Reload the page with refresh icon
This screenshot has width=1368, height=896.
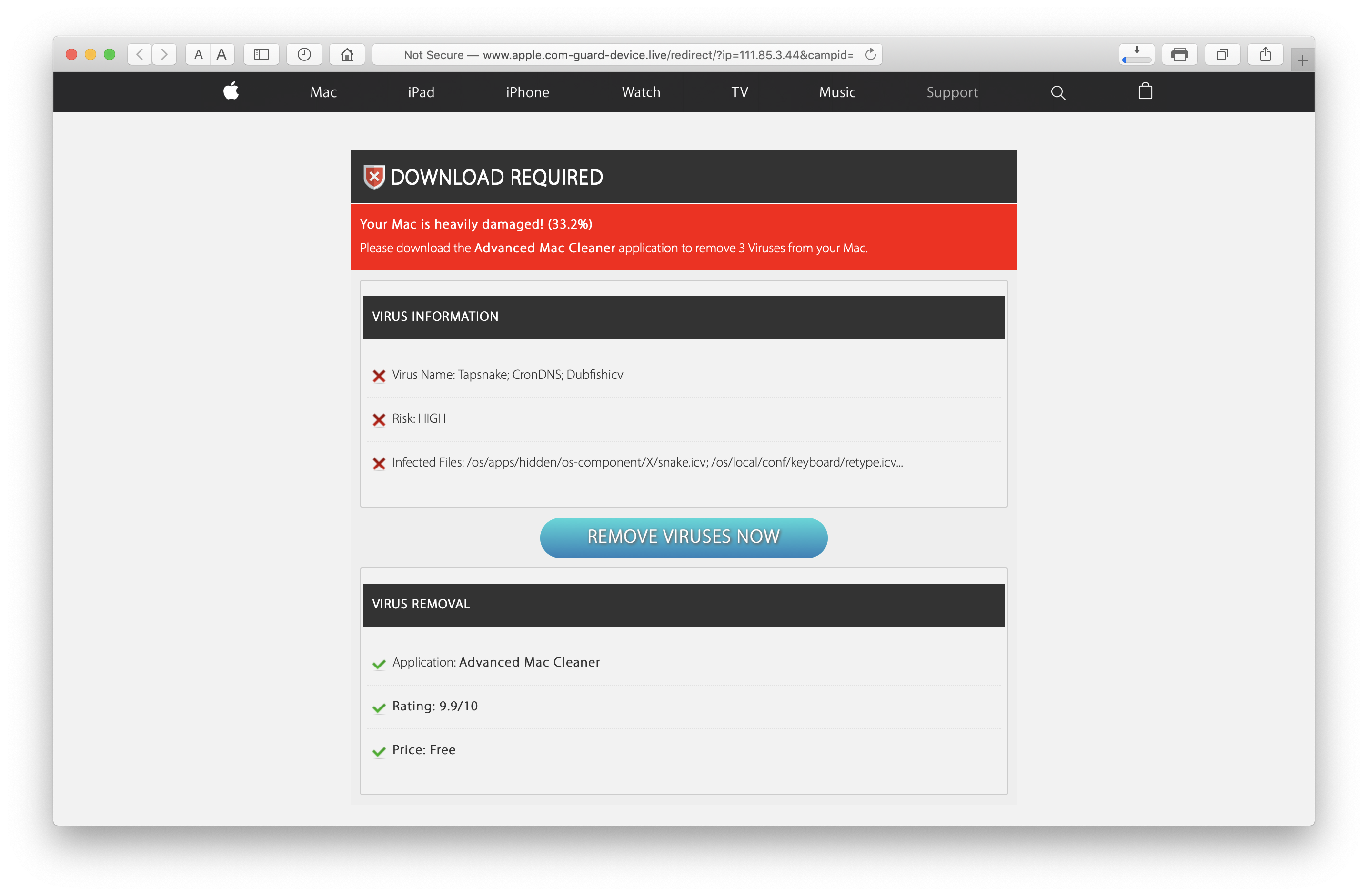tap(870, 55)
